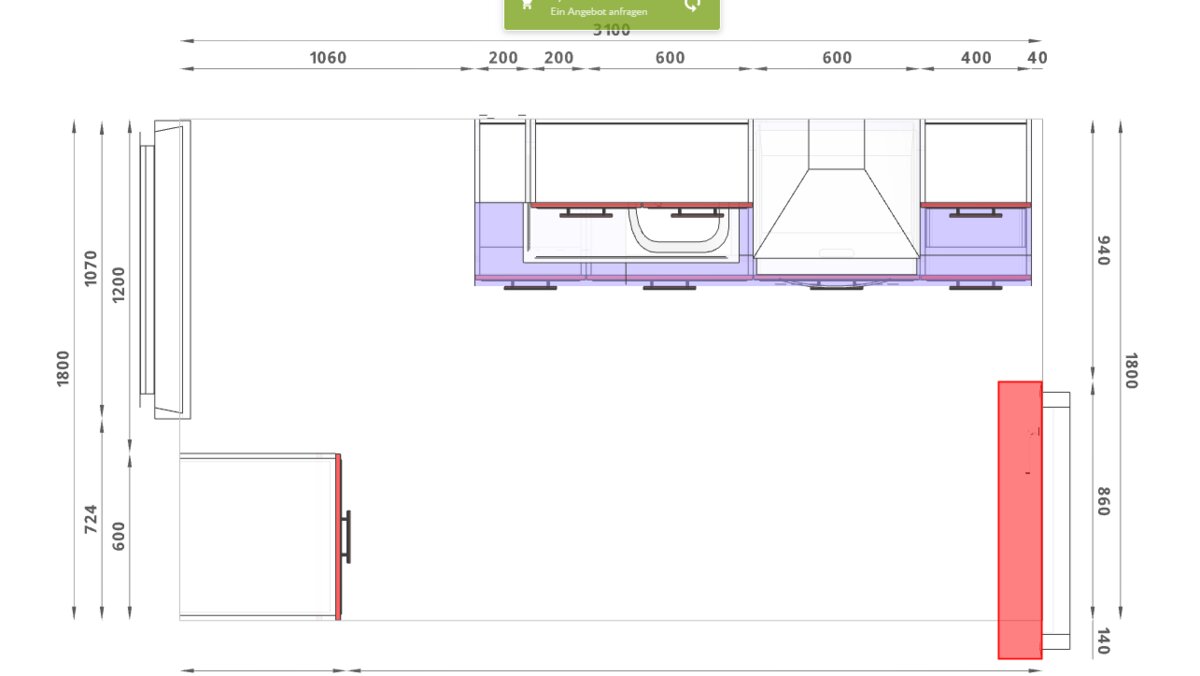Click the 1200 window dimension label
Image resolution: width=1200 pixels, height=676 pixels.
point(119,284)
